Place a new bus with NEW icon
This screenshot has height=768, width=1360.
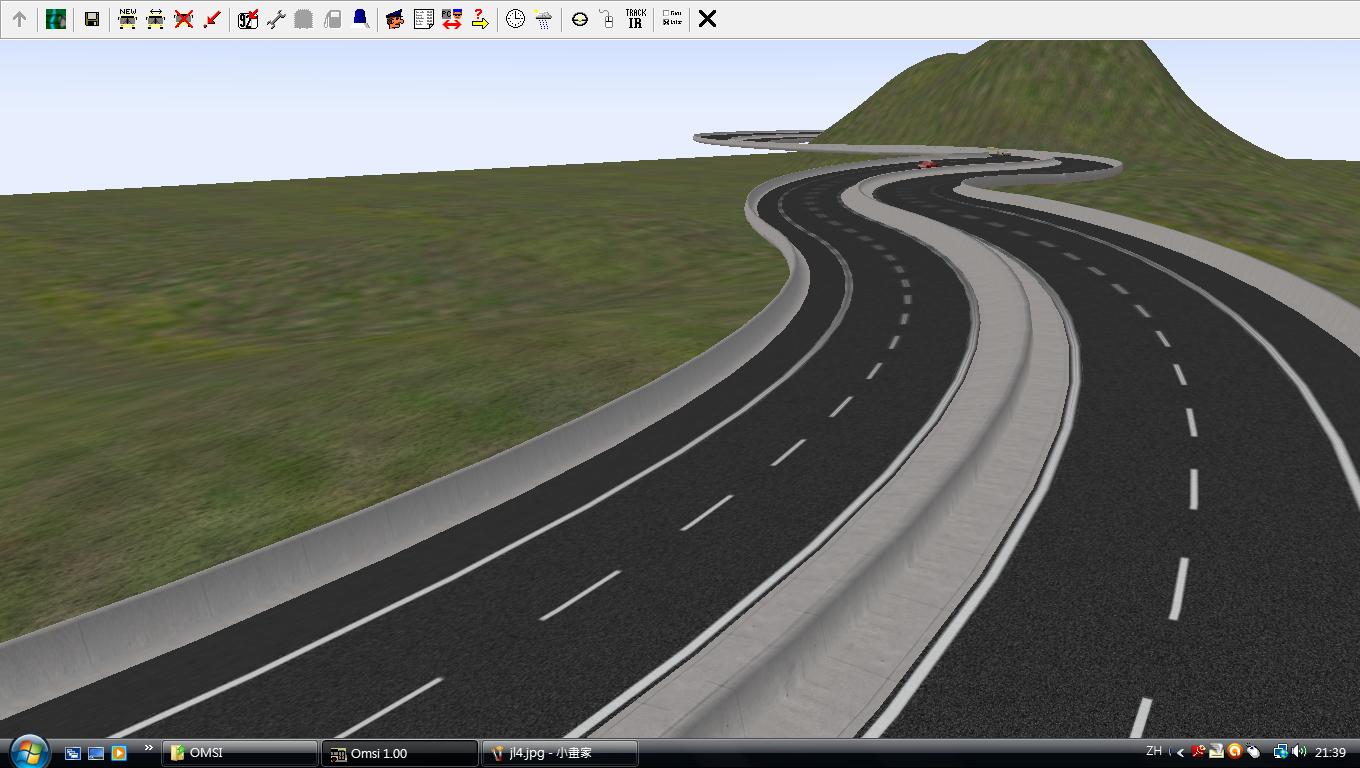(127, 19)
